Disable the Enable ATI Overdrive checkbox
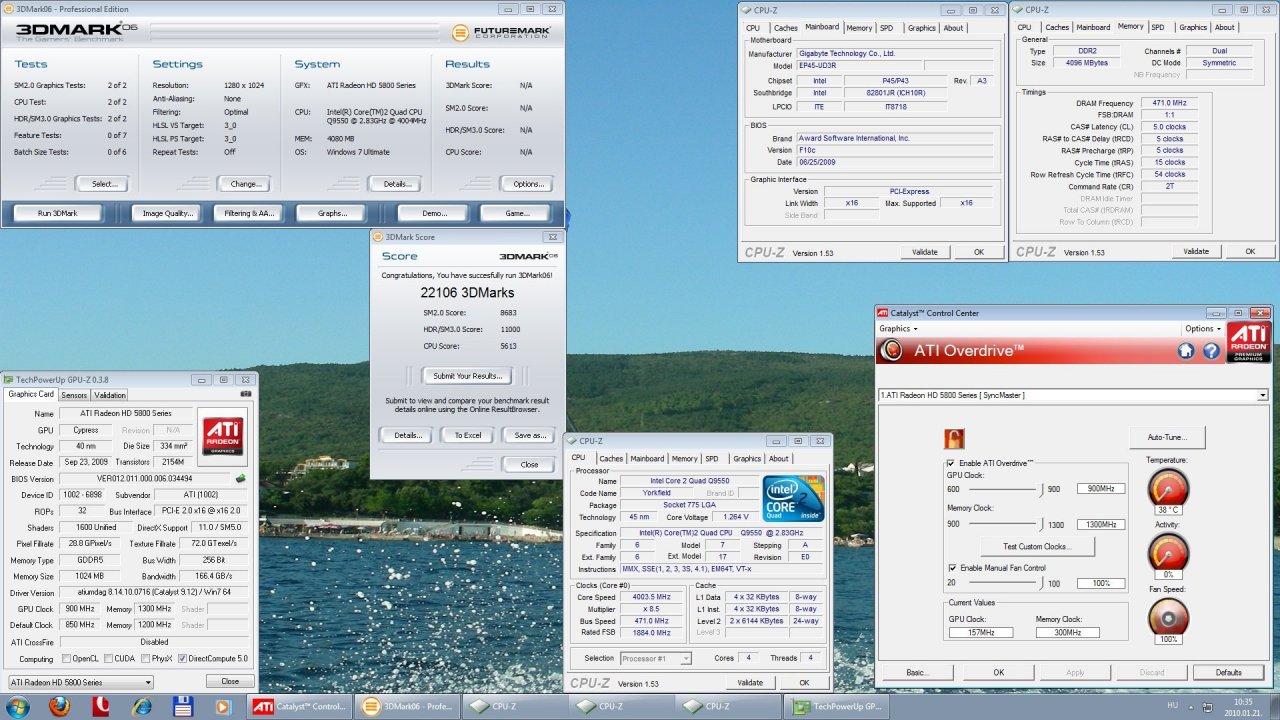 [950, 463]
